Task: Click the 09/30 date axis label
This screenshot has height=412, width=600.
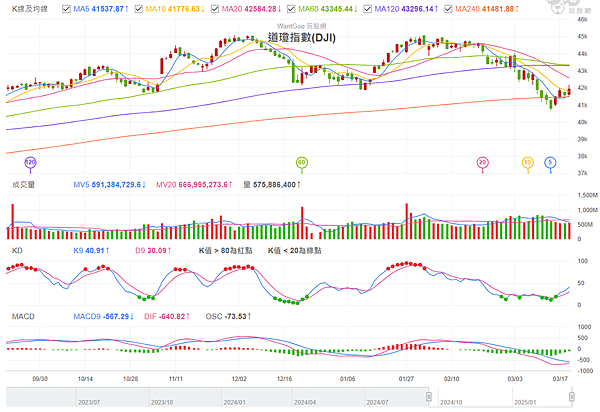Action: point(40,379)
